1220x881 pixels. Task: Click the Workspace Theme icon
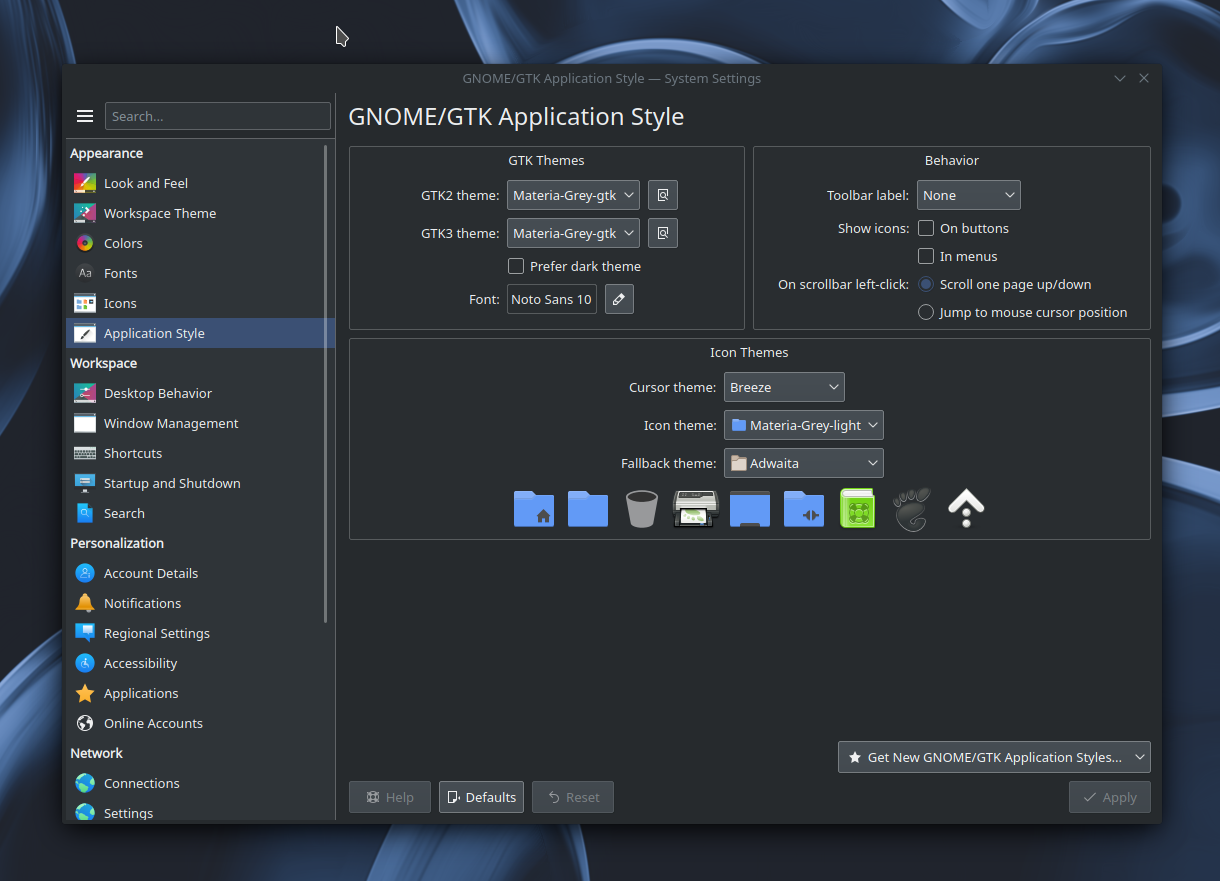tap(85, 213)
